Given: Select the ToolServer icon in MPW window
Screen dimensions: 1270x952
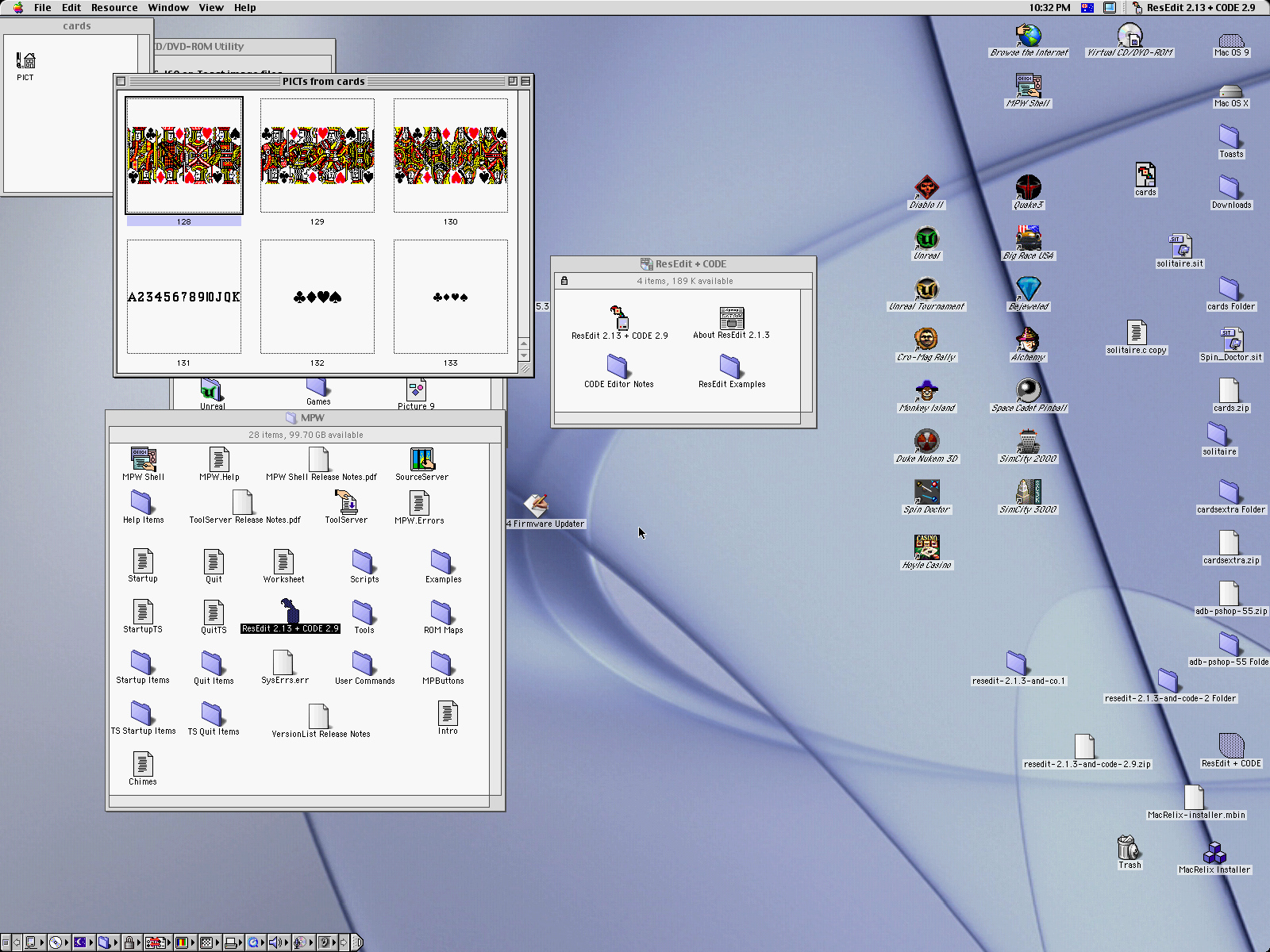Looking at the screenshot, I should coord(346,502).
